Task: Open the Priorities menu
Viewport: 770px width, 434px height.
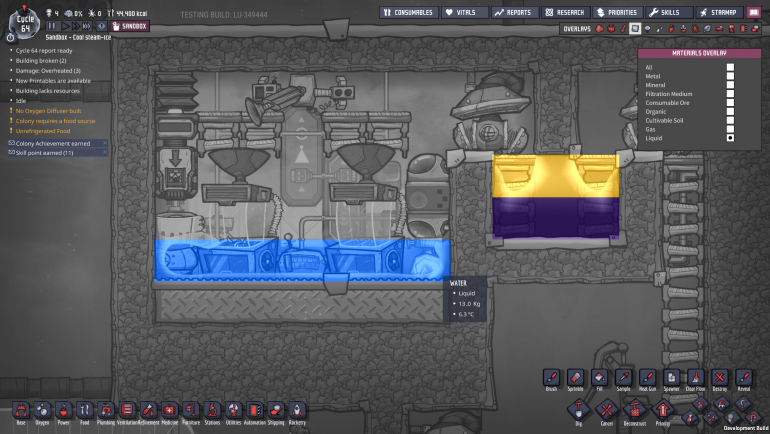Action: pos(617,12)
